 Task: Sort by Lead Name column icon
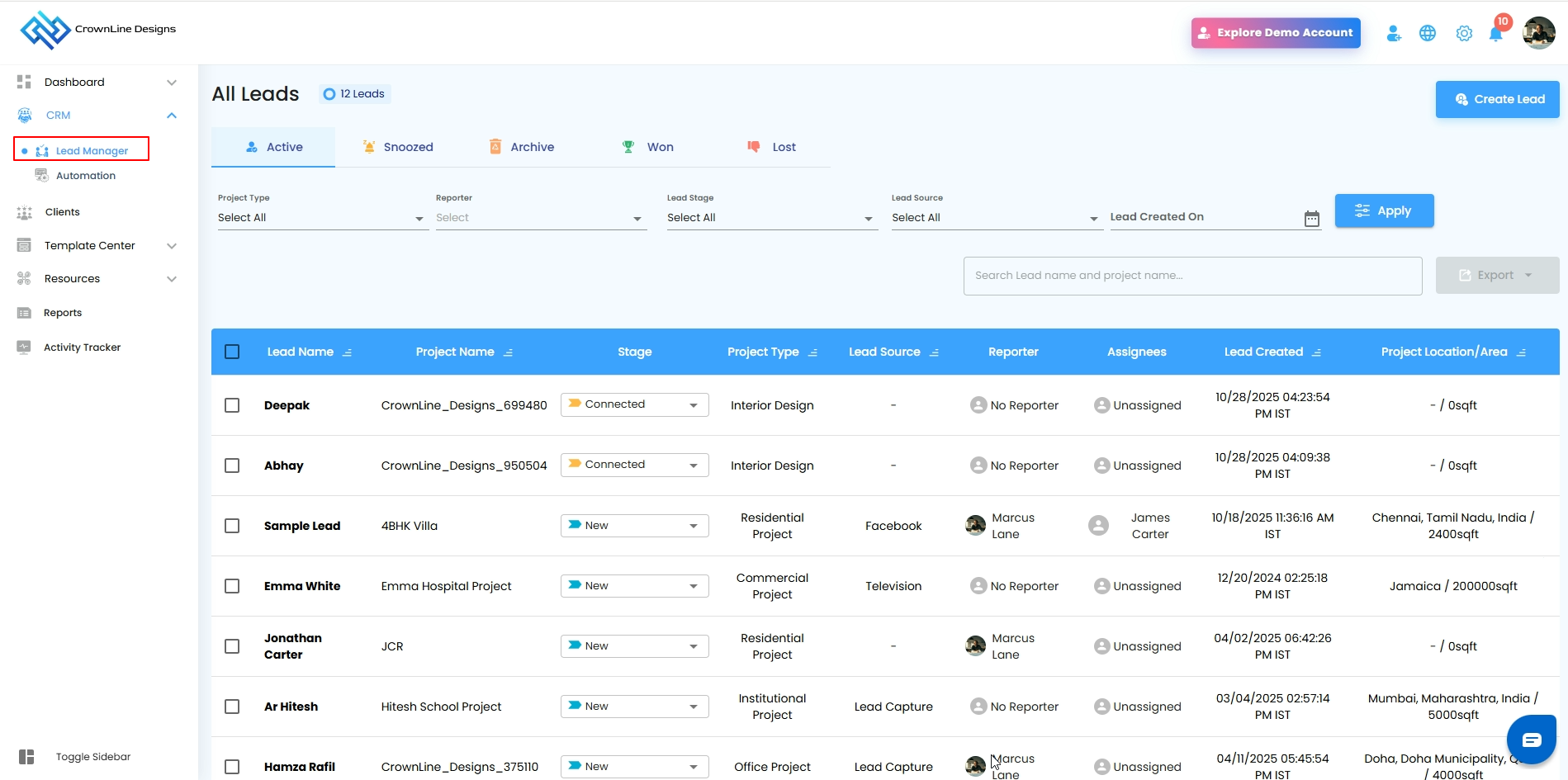348,352
